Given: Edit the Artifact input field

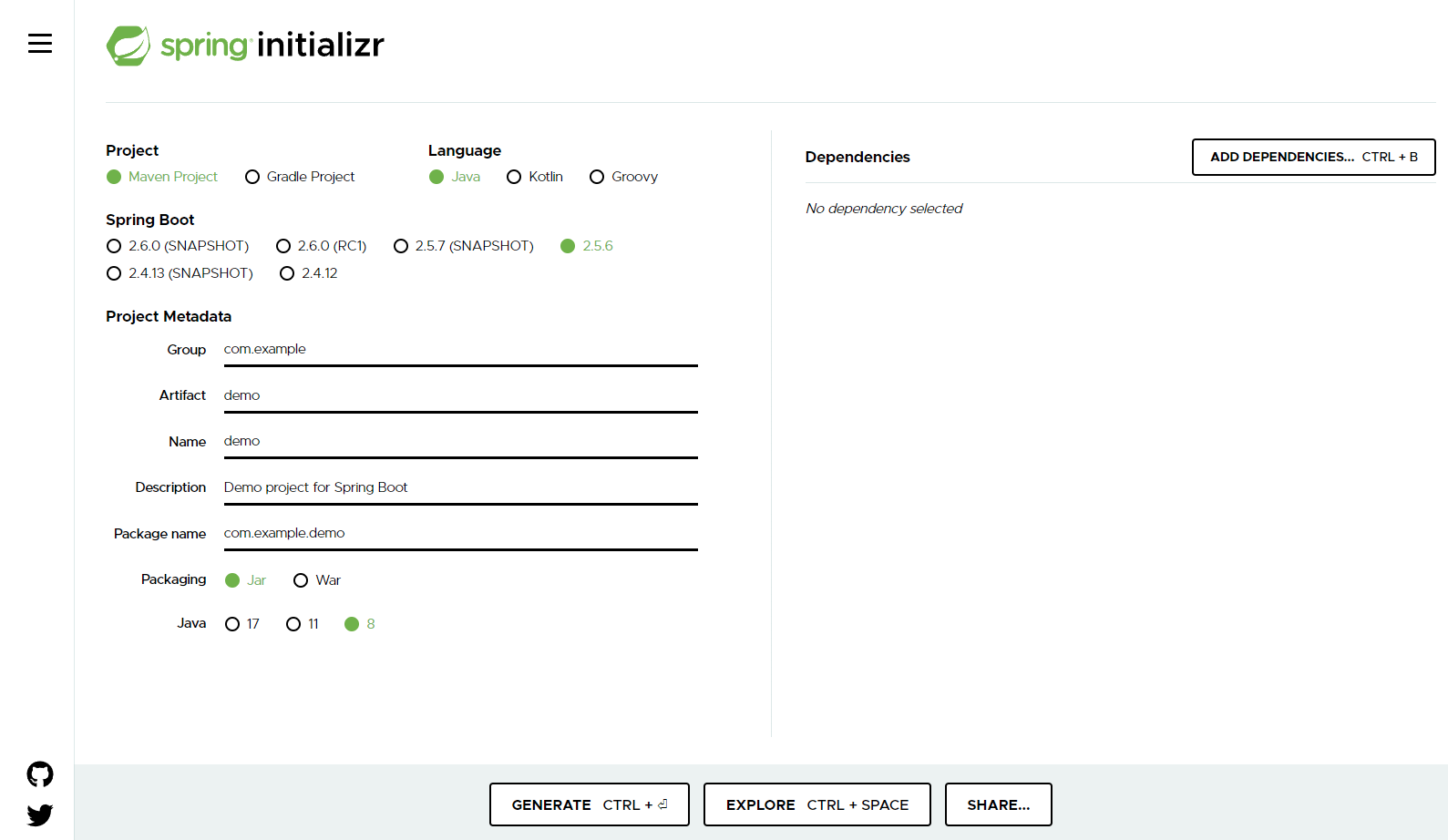Looking at the screenshot, I should [x=461, y=396].
